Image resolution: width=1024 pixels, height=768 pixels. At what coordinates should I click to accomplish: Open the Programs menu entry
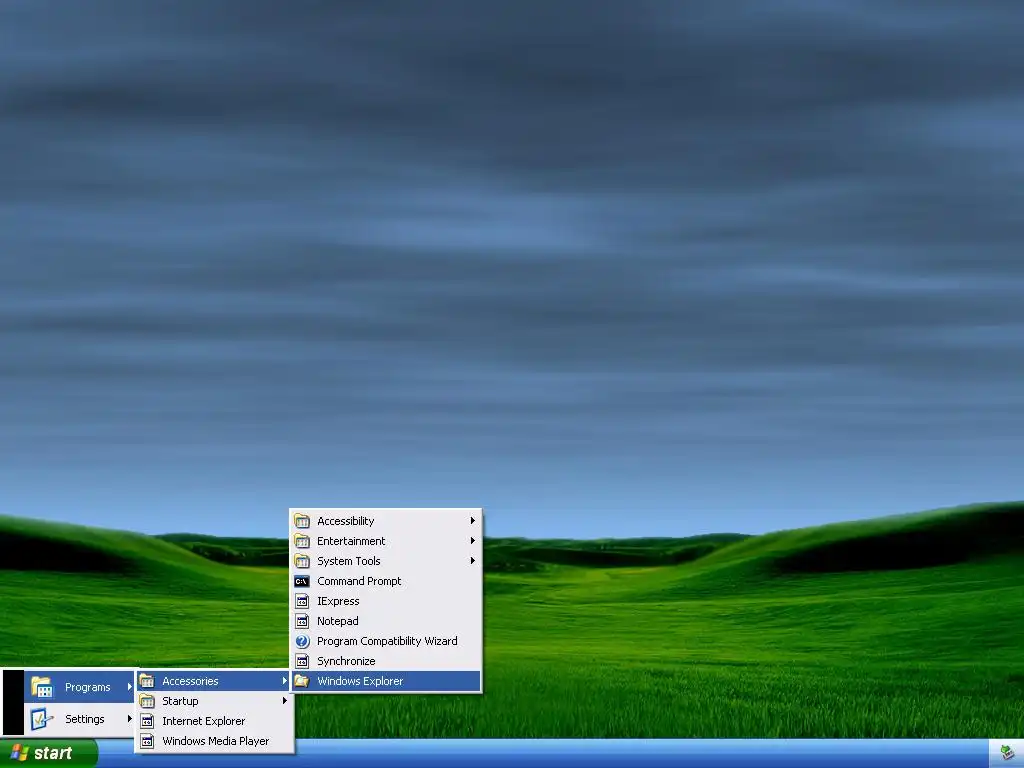tap(79, 687)
